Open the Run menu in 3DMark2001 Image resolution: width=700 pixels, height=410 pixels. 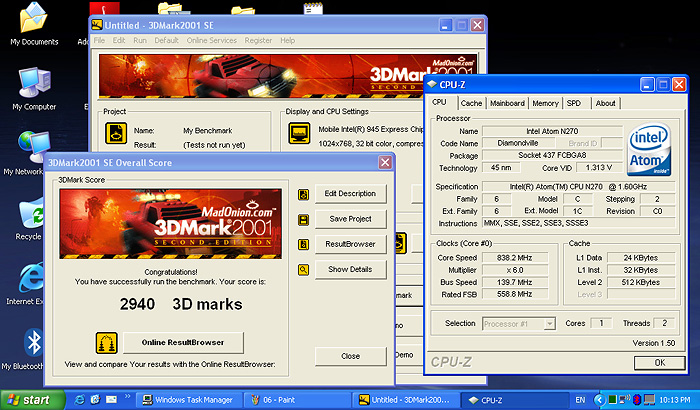140,40
